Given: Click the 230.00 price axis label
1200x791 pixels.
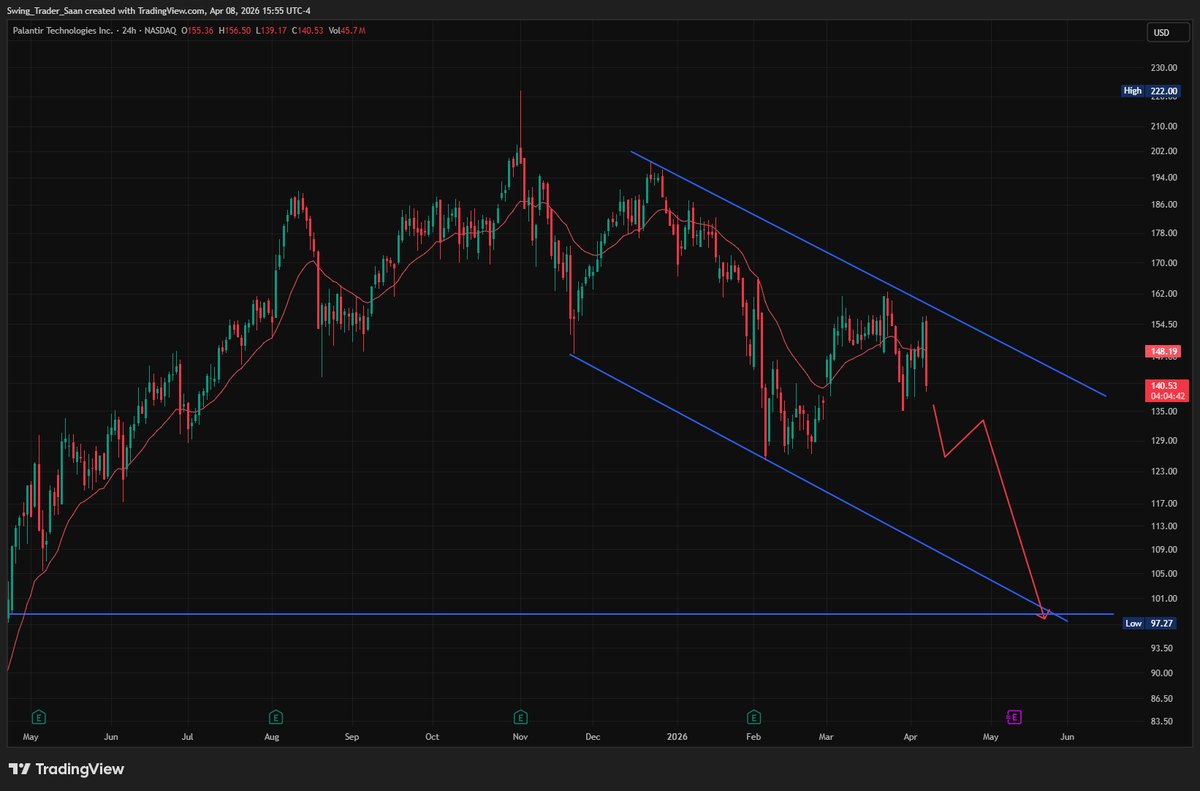Looking at the screenshot, I should [1162, 68].
